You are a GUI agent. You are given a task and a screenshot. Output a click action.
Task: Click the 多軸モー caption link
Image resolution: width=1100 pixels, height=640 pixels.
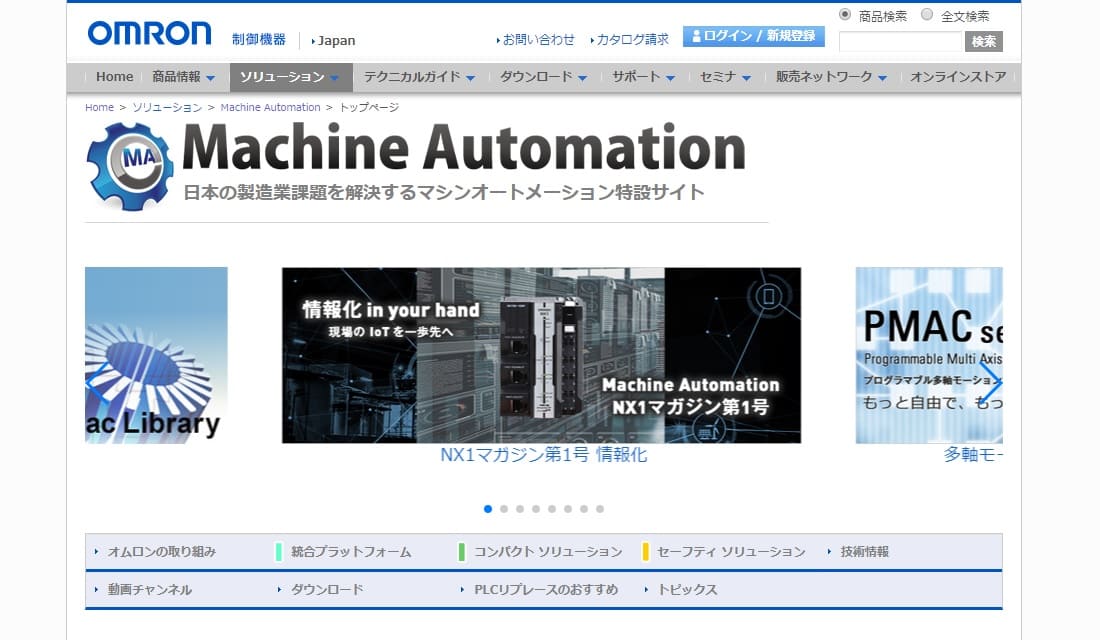[973, 455]
